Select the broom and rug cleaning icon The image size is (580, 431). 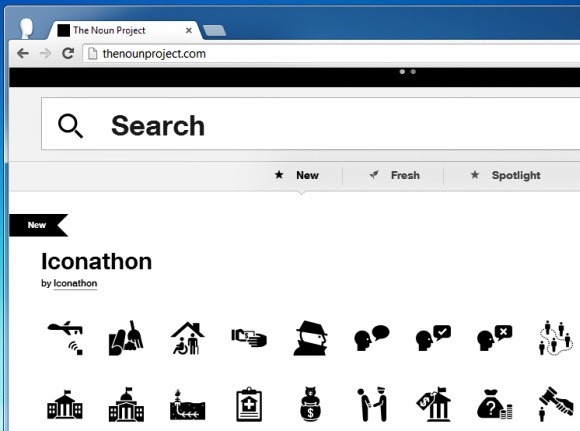click(126, 338)
